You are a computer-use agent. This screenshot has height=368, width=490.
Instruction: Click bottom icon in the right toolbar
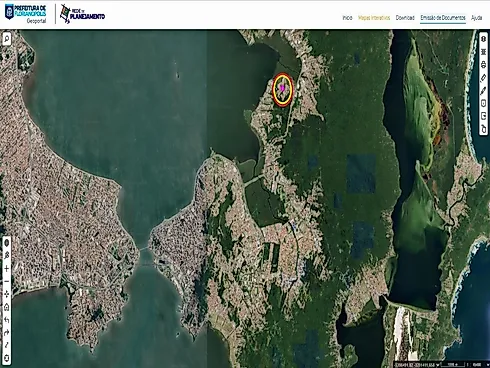484,129
